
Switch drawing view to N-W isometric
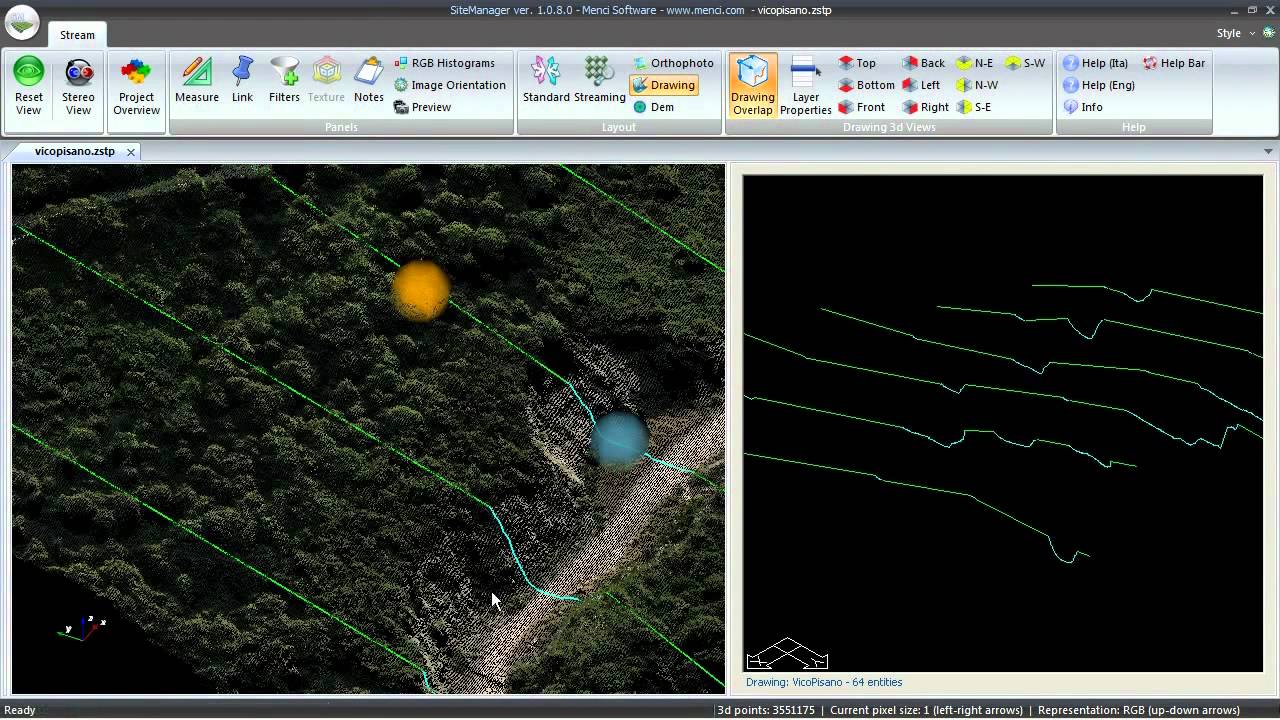[x=977, y=85]
